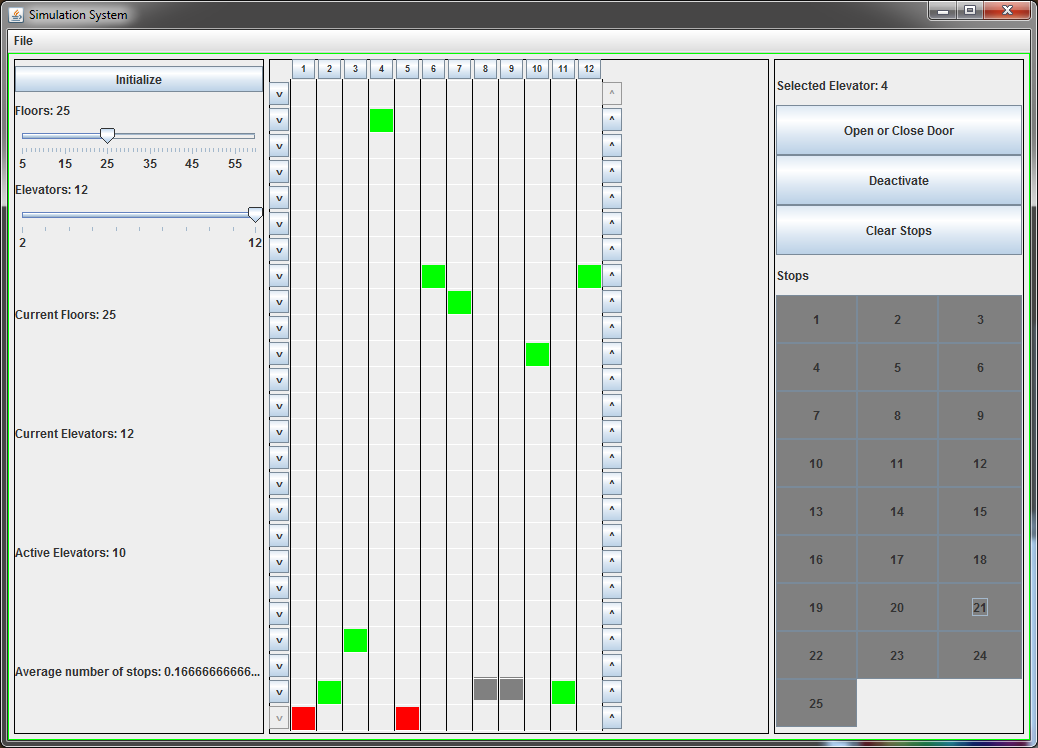
Task: Toggle stop 1 in the Stops grid
Action: [x=816, y=320]
